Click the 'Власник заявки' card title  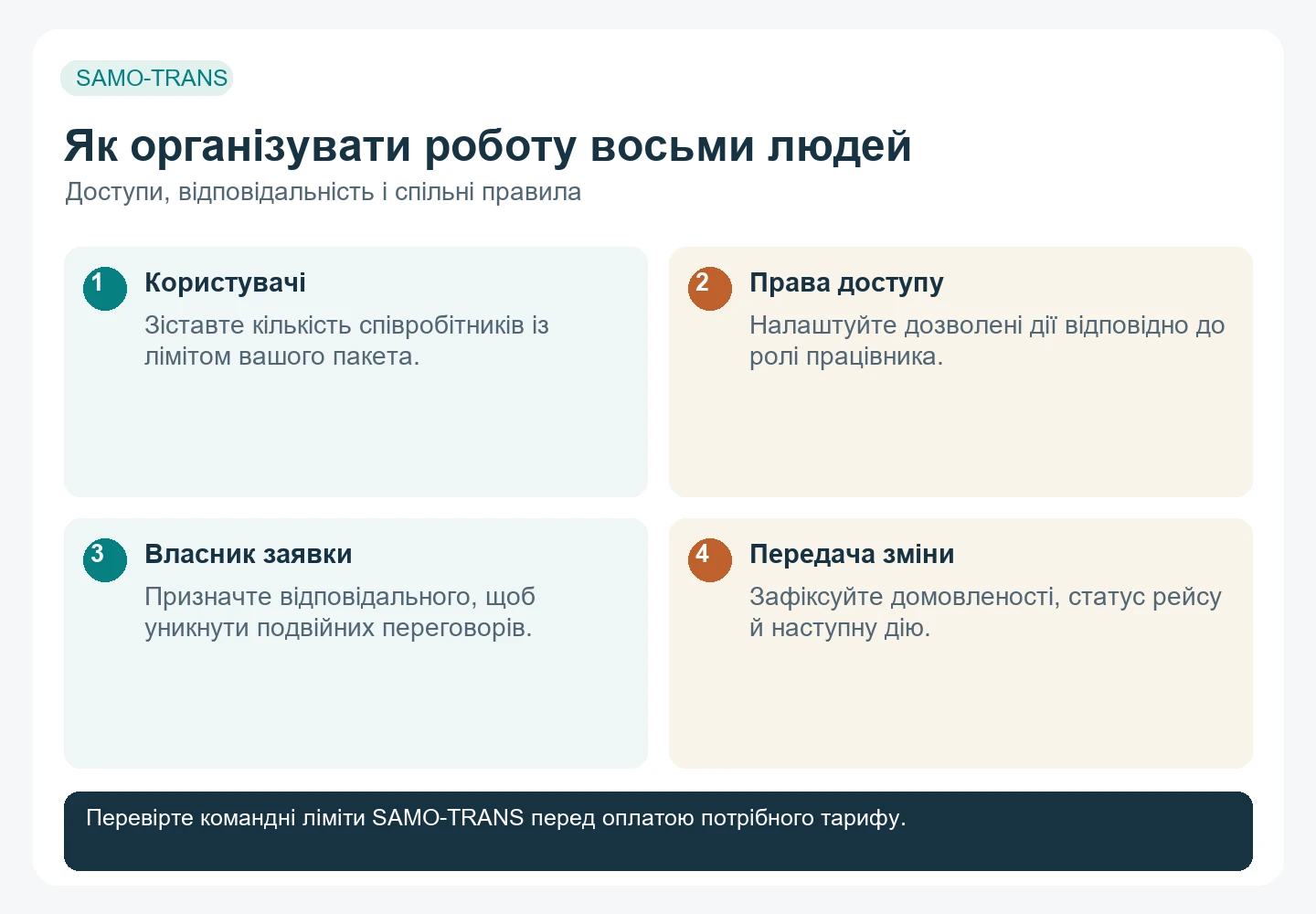249,554
